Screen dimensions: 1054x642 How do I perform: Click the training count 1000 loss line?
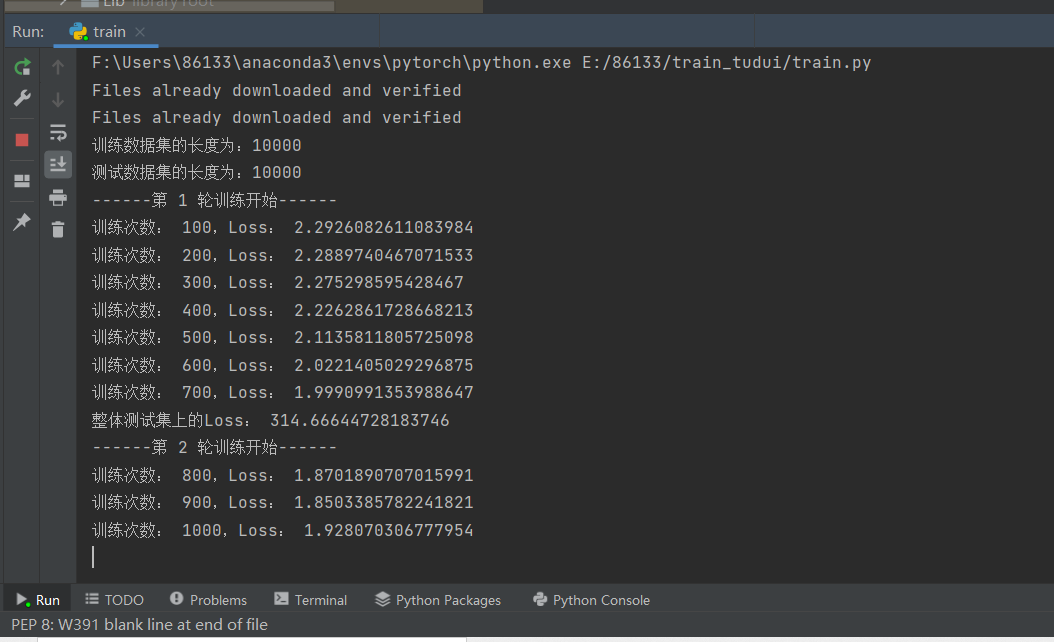pyautogui.click(x=282, y=530)
